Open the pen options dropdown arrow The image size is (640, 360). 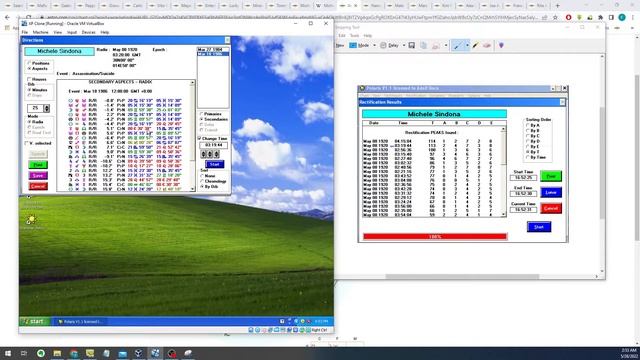[467, 46]
